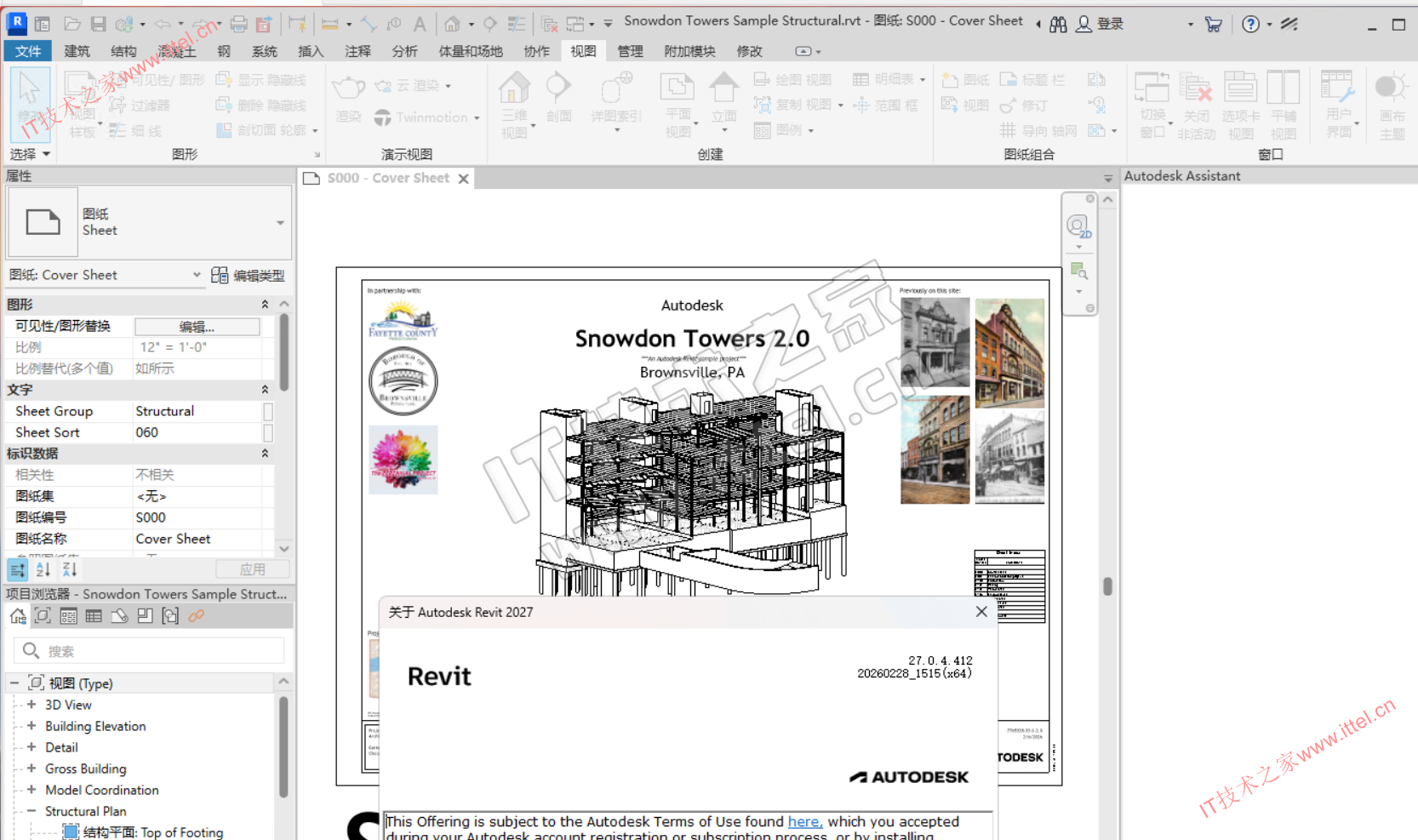The width and height of the screenshot is (1418, 840).
Task: Toggle the checkbox beside Sheet Sort value
Action: pos(268,432)
